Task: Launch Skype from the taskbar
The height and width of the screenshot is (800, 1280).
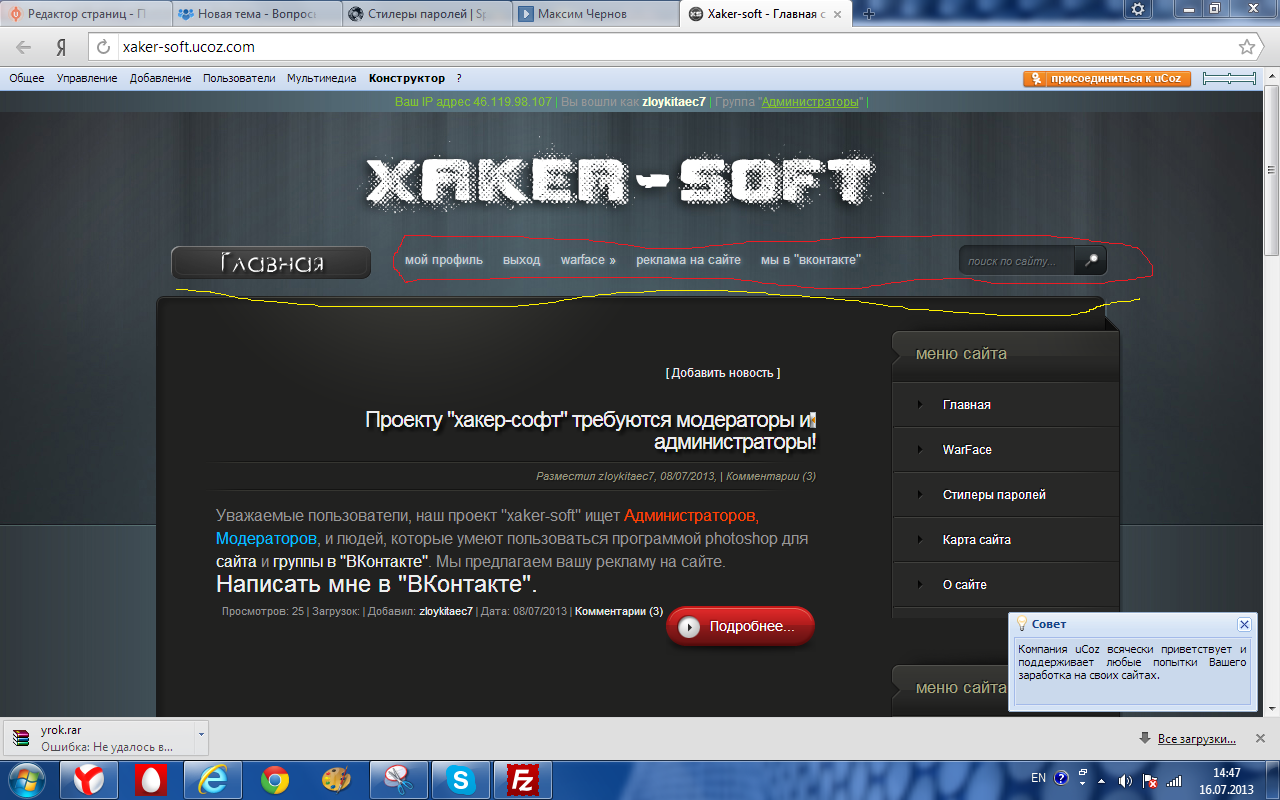Action: (461, 779)
